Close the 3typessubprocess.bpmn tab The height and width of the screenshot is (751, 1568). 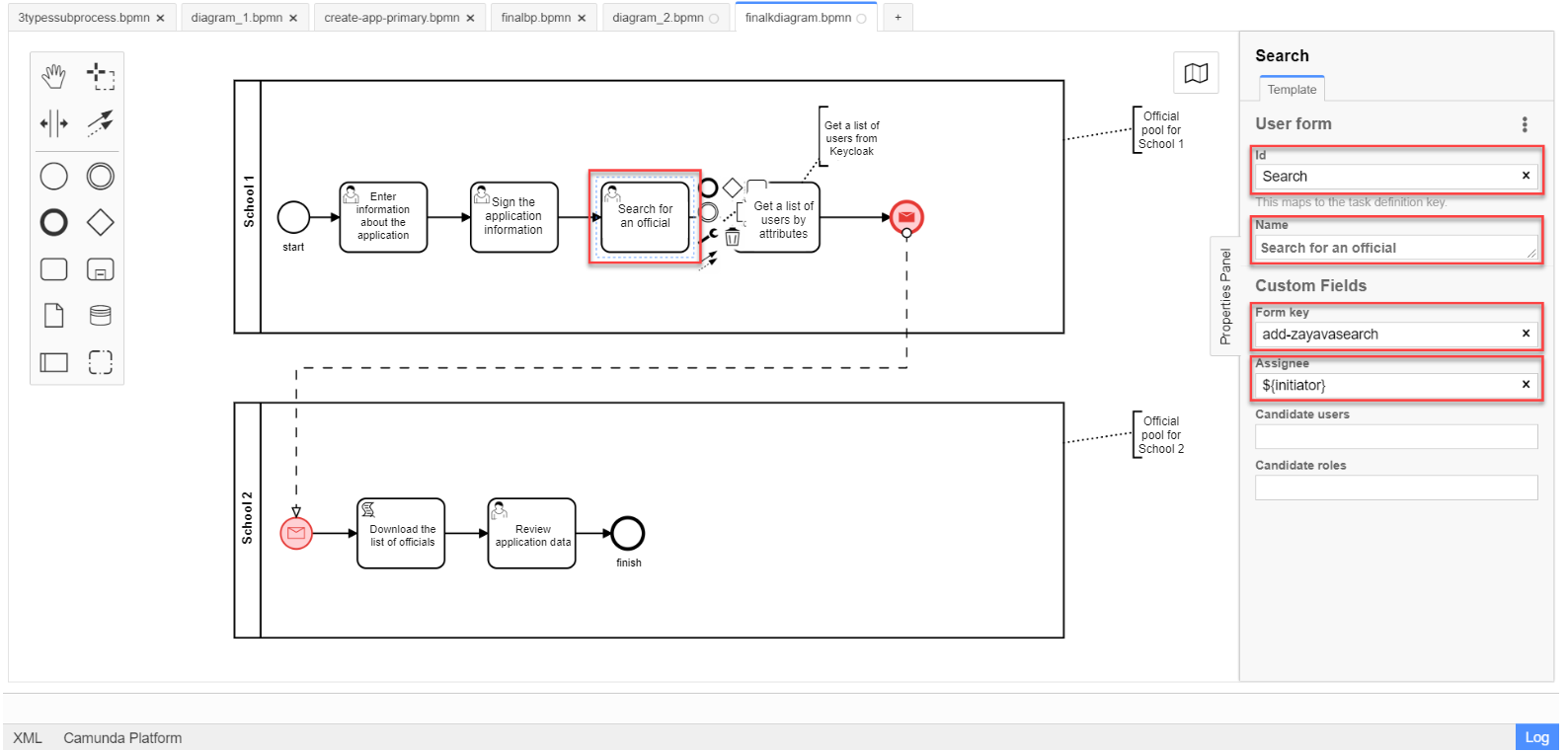coord(160,18)
